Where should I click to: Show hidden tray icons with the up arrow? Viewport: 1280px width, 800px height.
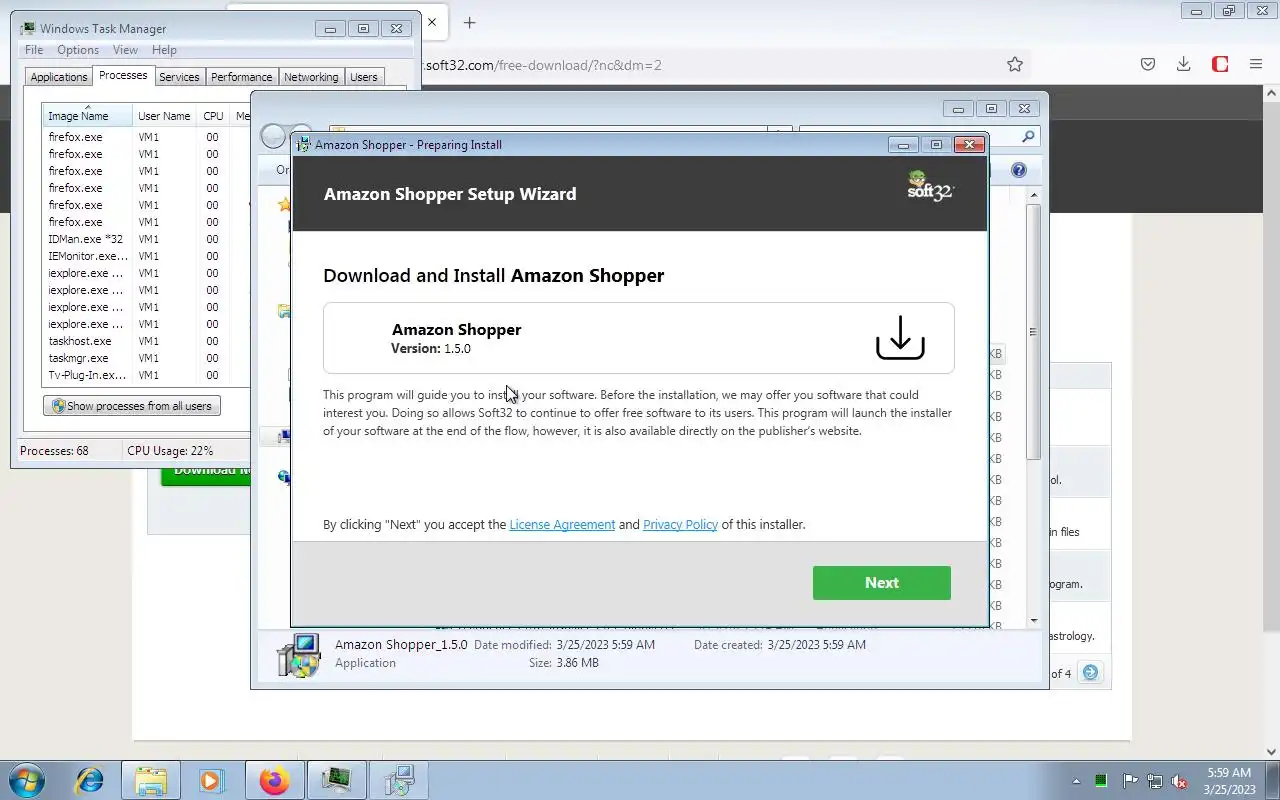pyautogui.click(x=1076, y=781)
